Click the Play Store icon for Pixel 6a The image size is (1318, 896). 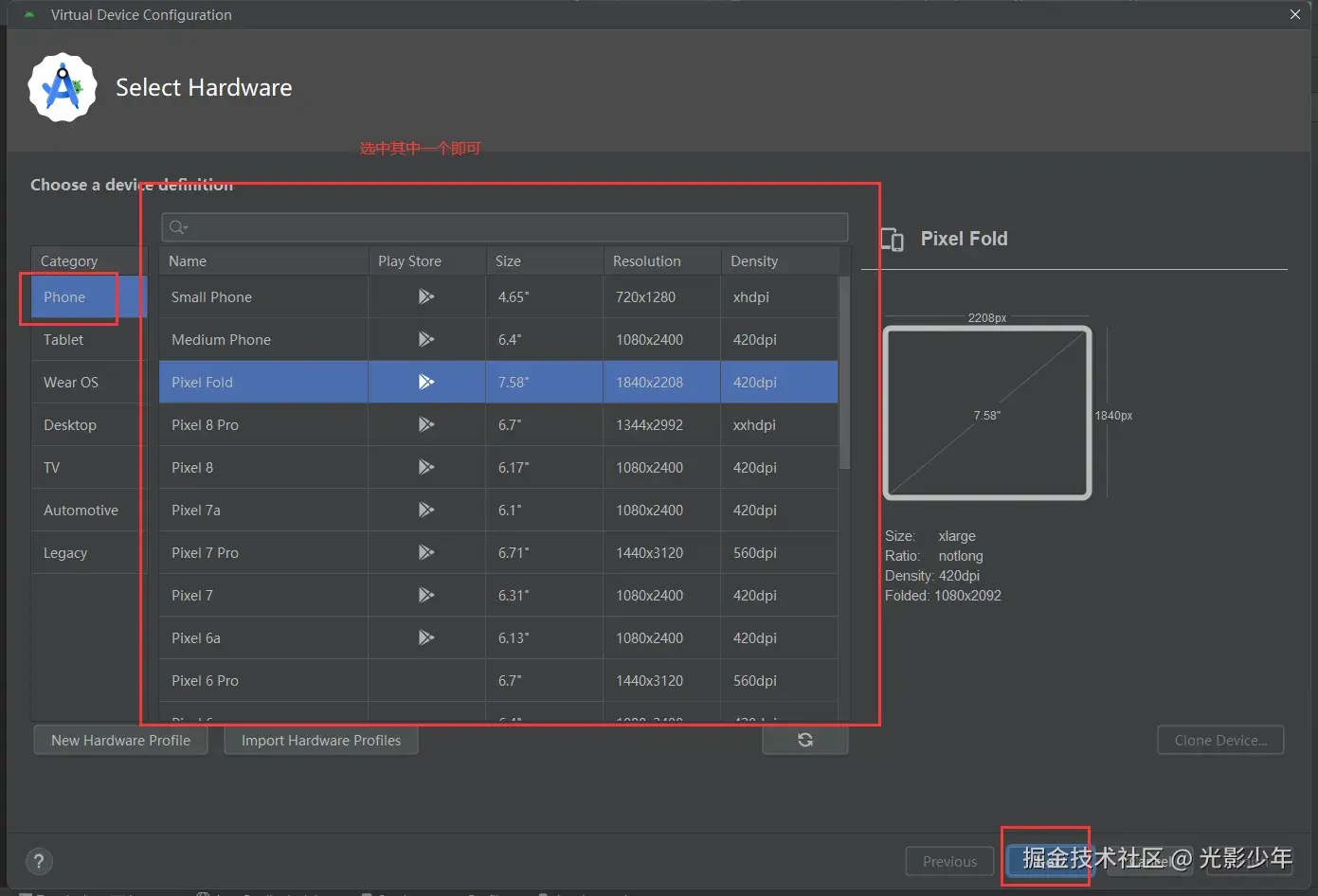(x=426, y=637)
